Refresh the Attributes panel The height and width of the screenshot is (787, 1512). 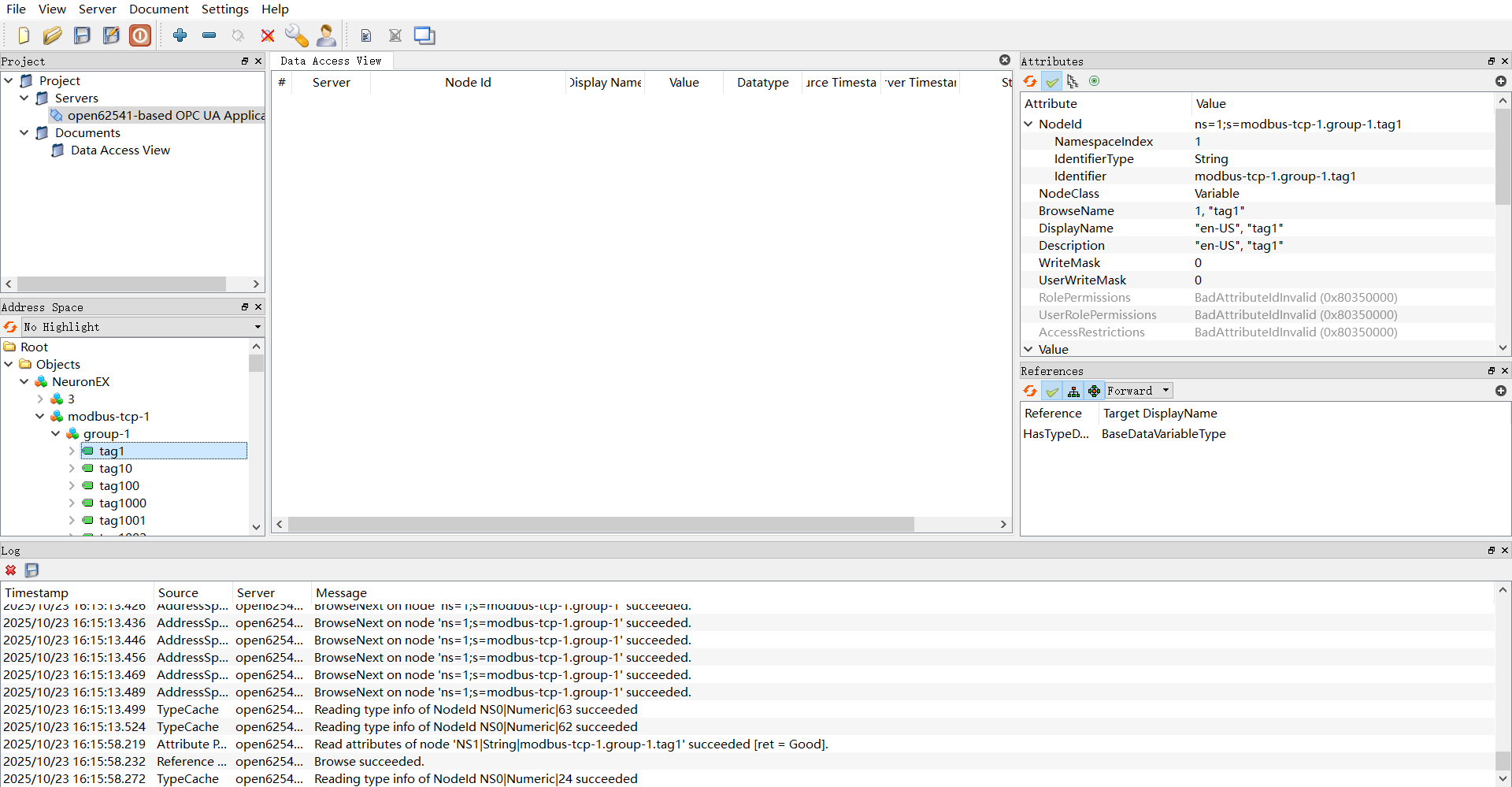(x=1030, y=81)
